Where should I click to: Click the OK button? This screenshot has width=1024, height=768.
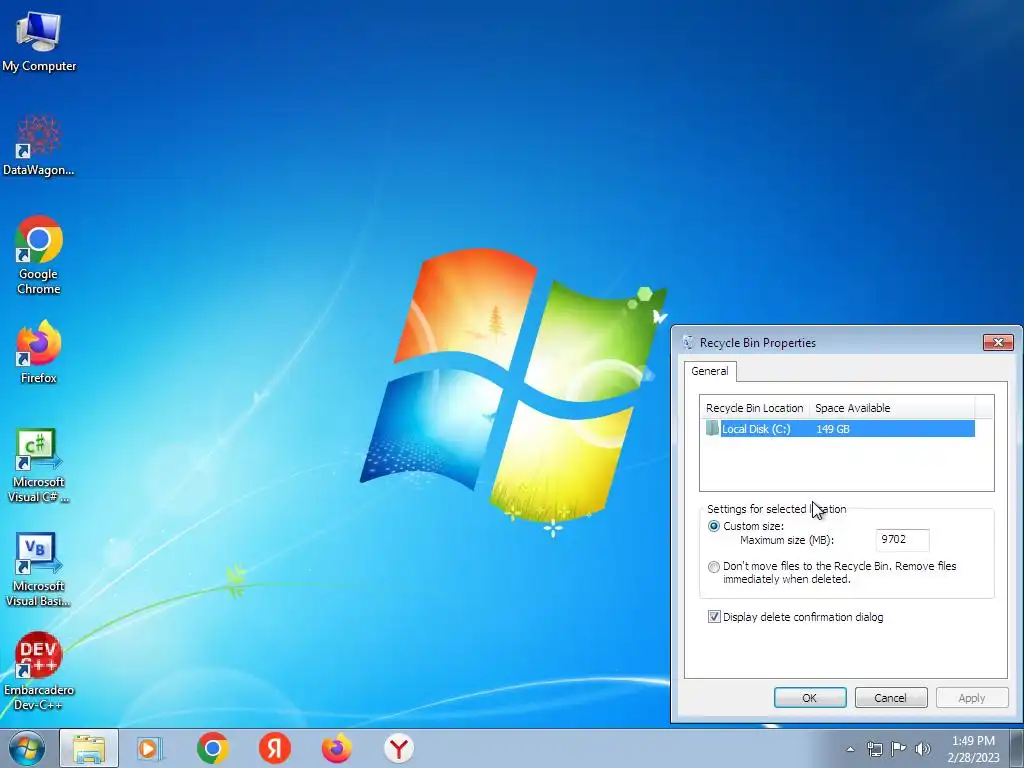coord(810,697)
